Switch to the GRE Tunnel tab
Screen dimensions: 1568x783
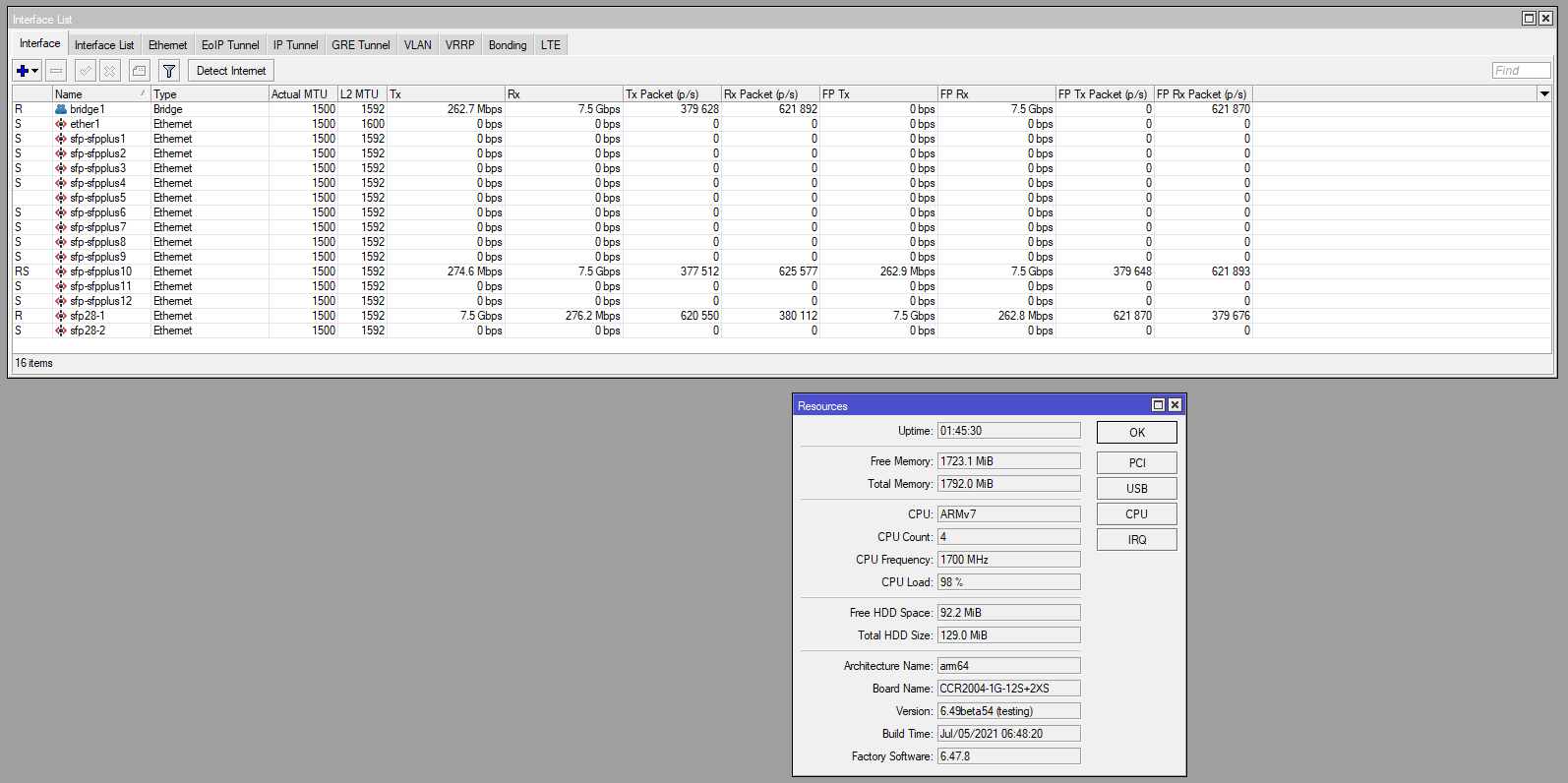coord(361,45)
